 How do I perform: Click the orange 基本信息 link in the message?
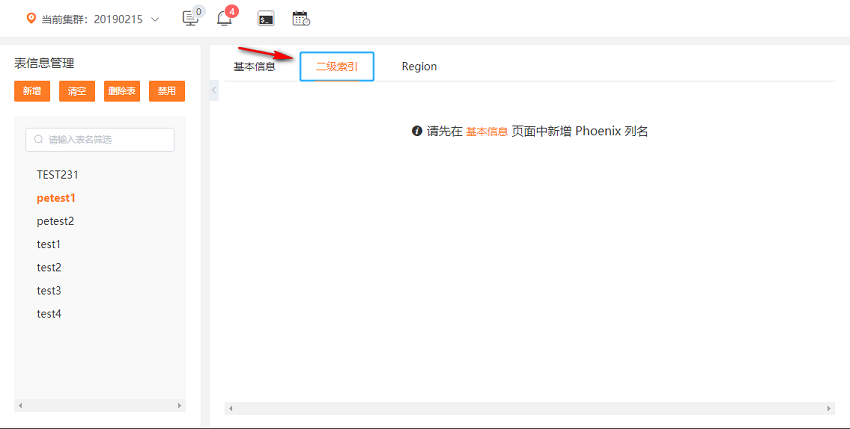click(487, 131)
